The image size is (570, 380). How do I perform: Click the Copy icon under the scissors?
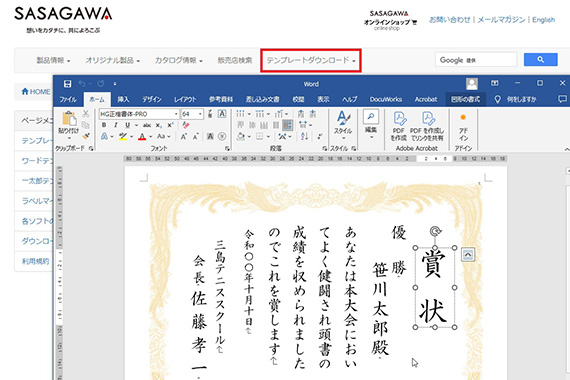pos(85,125)
